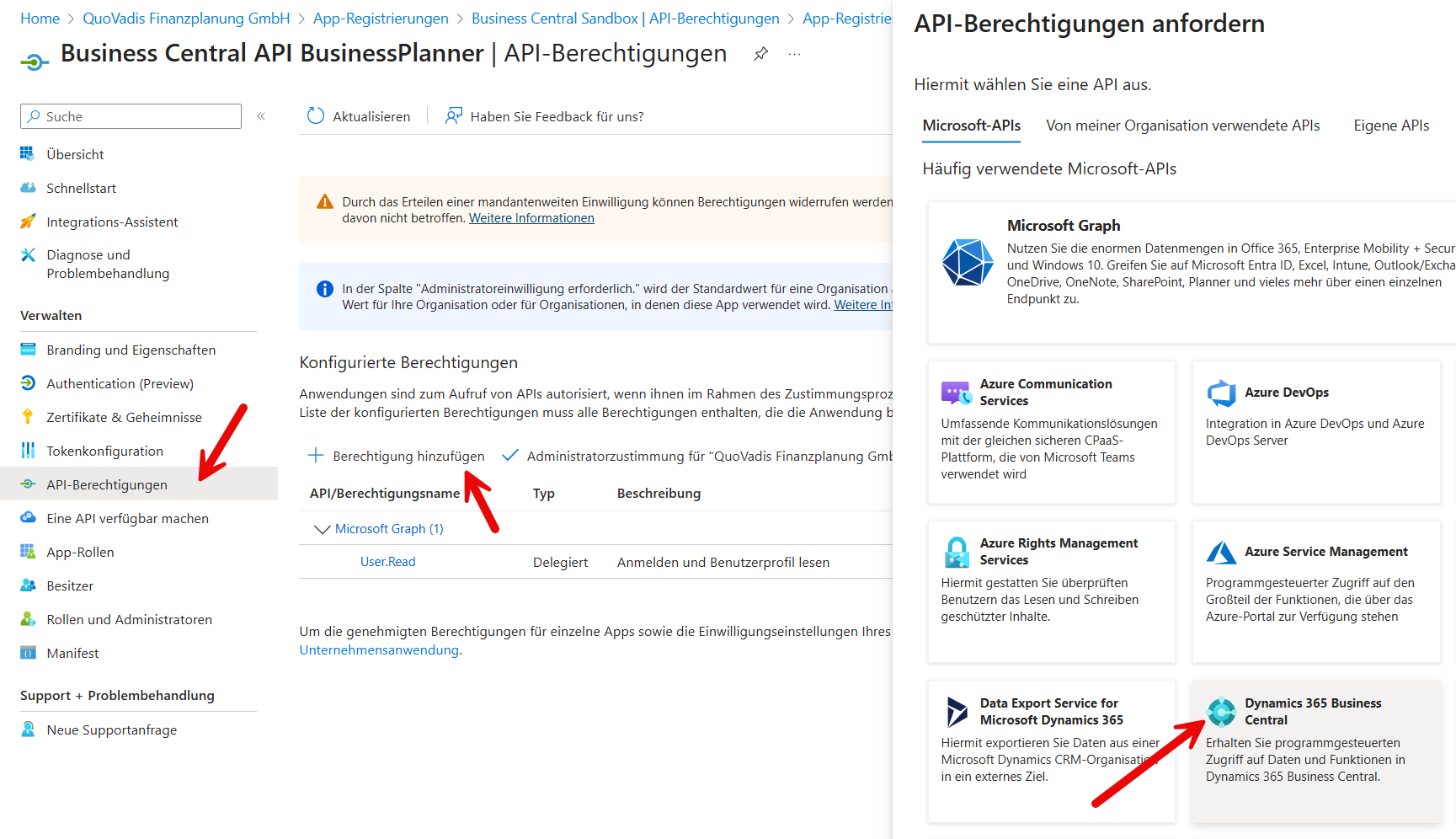The width and height of the screenshot is (1456, 839).
Task: Click the Azure Service Management logo
Action: [1221, 552]
